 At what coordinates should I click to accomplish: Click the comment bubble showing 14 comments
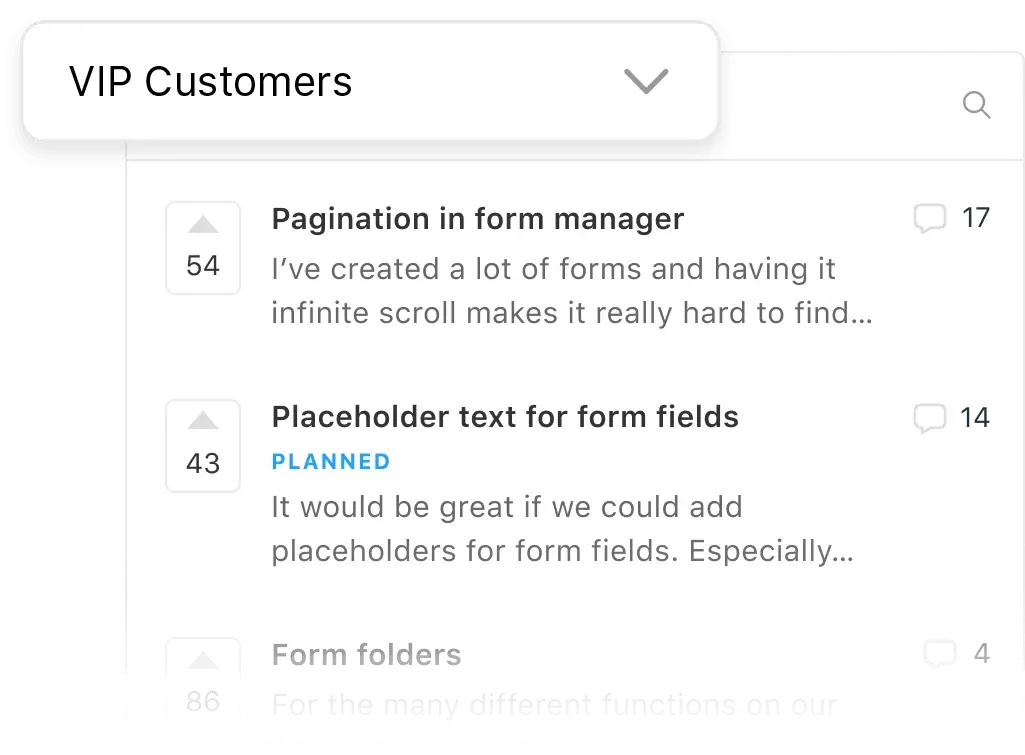coord(930,418)
